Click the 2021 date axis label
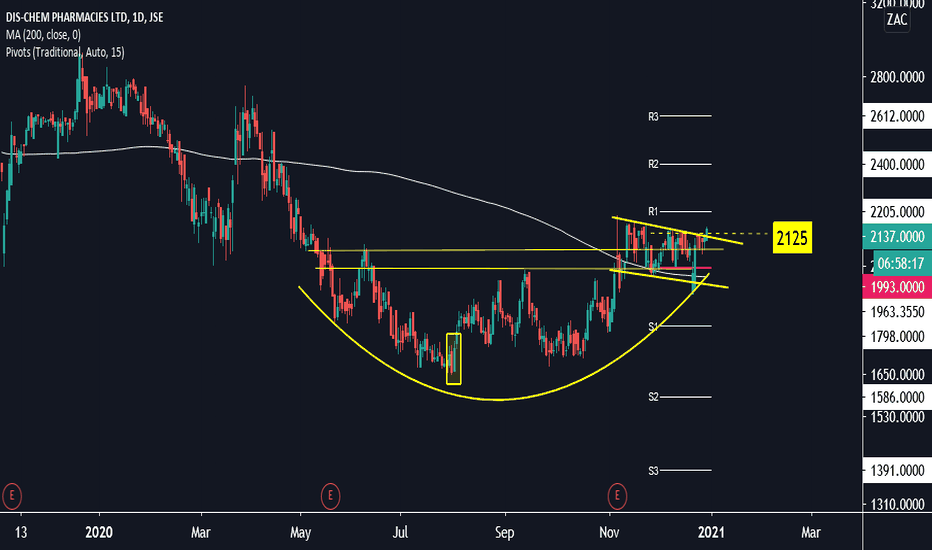The image size is (932, 550). pos(711,532)
